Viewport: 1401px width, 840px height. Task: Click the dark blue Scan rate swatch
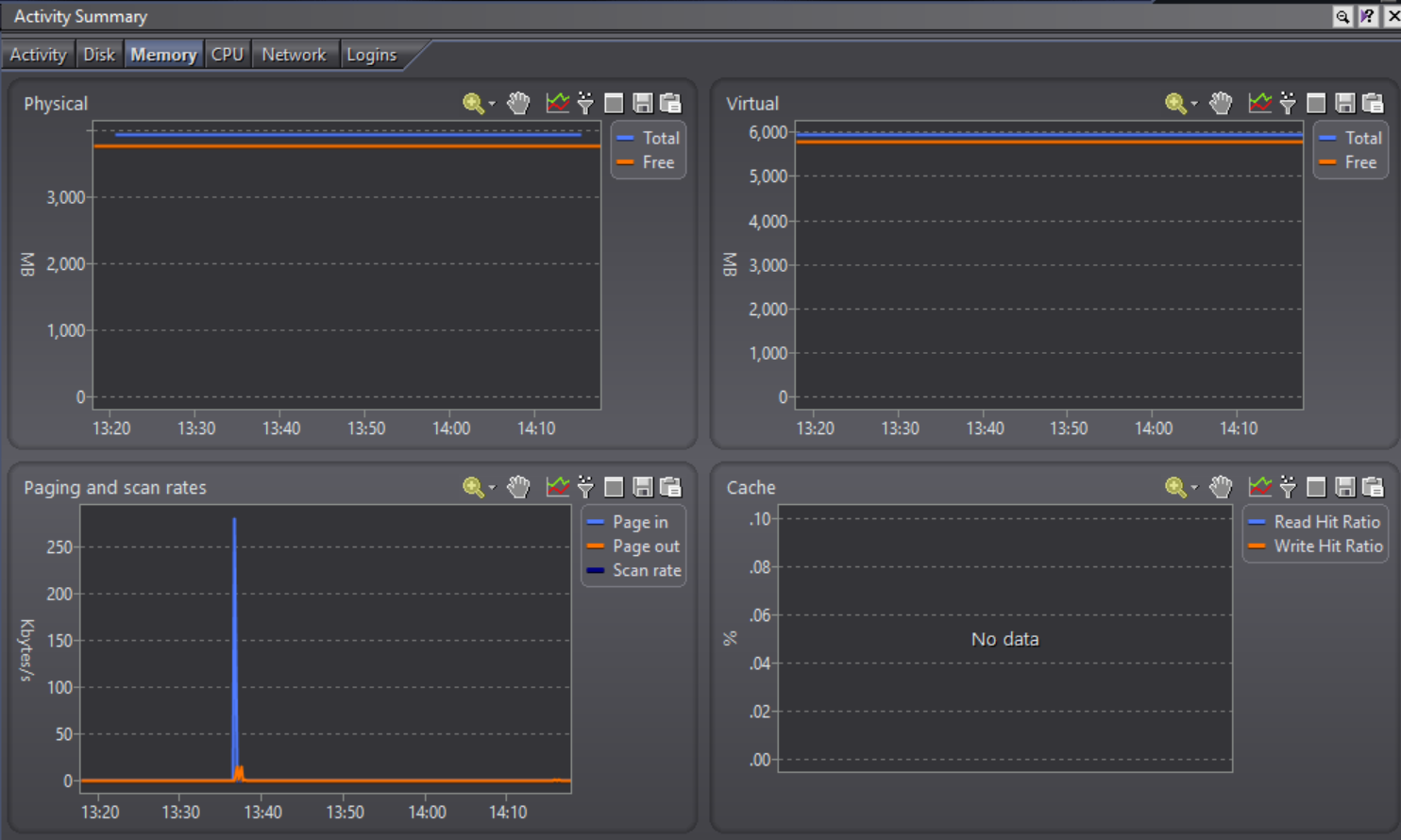click(x=595, y=570)
